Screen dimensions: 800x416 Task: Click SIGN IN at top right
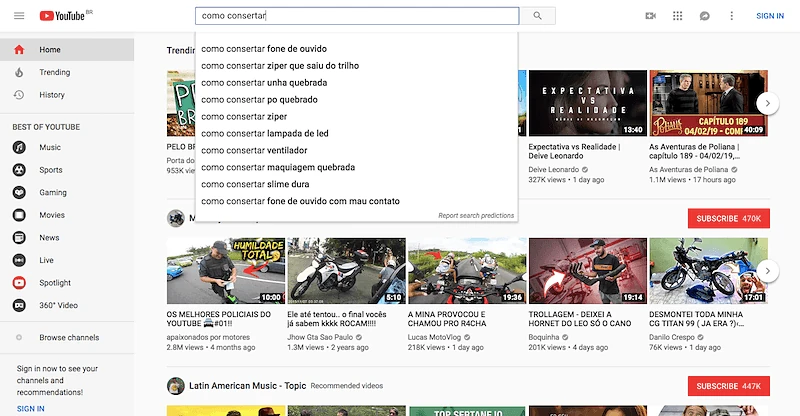[x=770, y=16]
